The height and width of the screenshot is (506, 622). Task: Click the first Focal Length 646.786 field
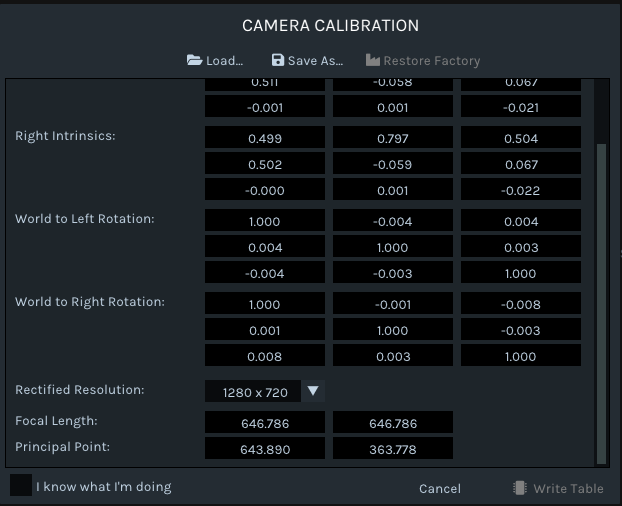[265, 422]
